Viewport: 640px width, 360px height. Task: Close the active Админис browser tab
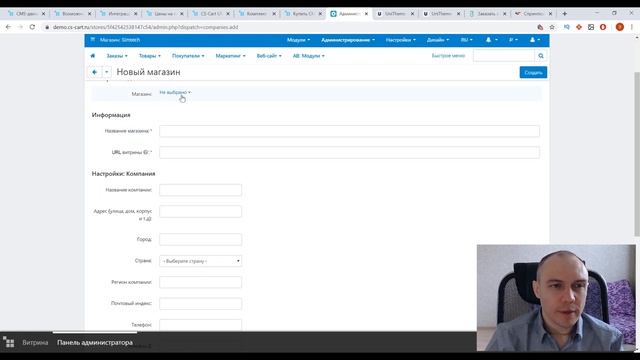point(366,13)
